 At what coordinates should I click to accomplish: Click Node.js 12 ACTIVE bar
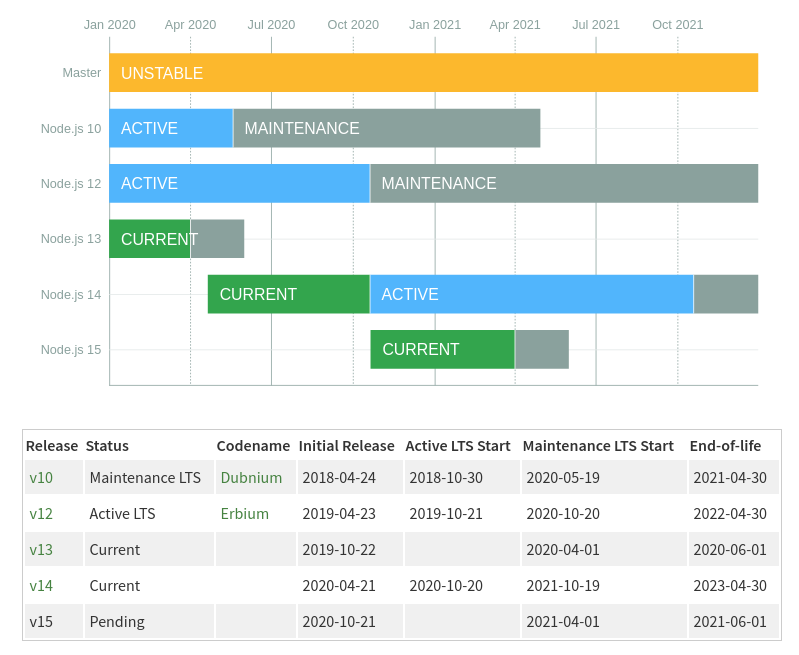coord(239,184)
